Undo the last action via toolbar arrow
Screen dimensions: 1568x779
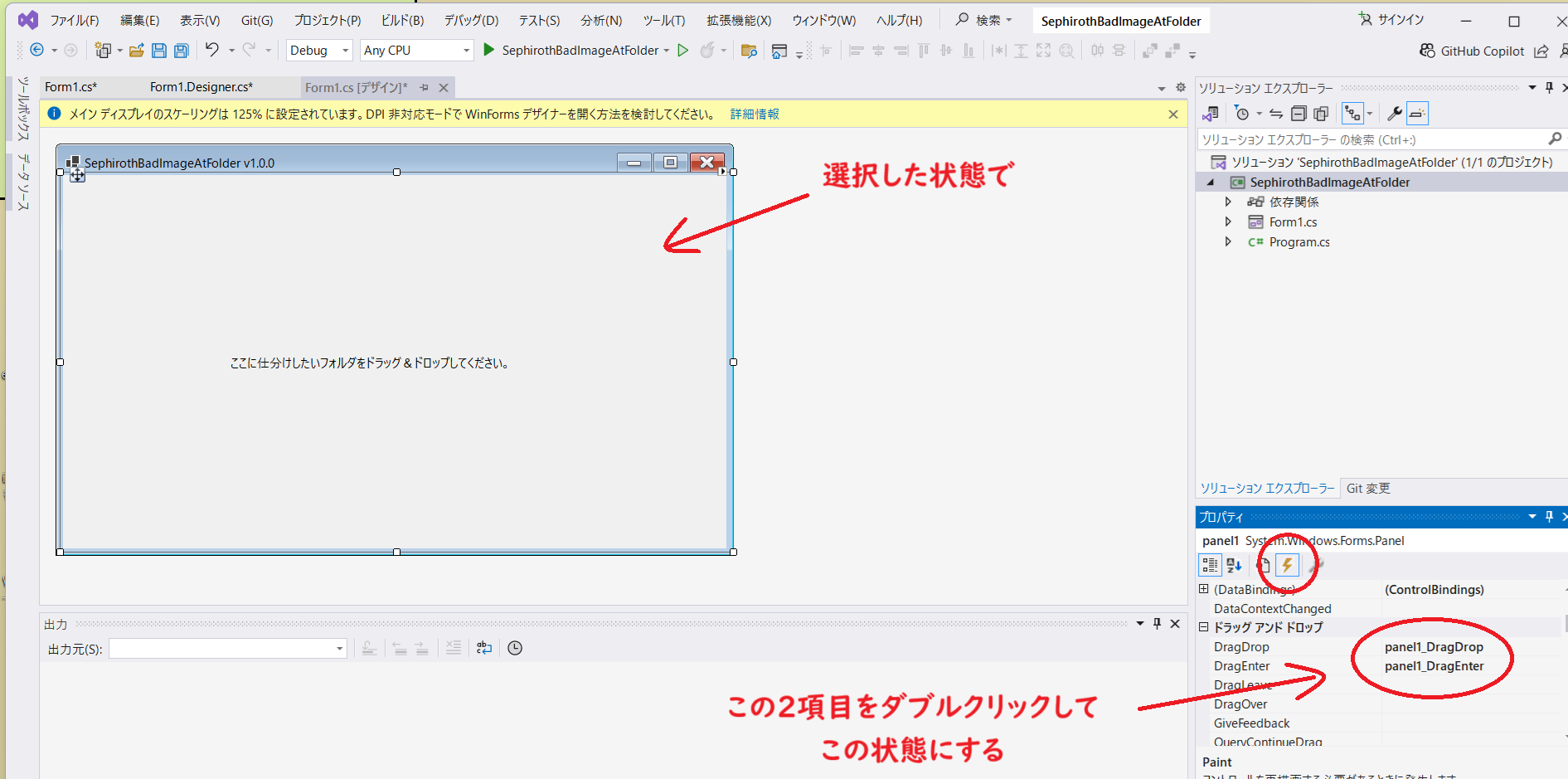[212, 51]
